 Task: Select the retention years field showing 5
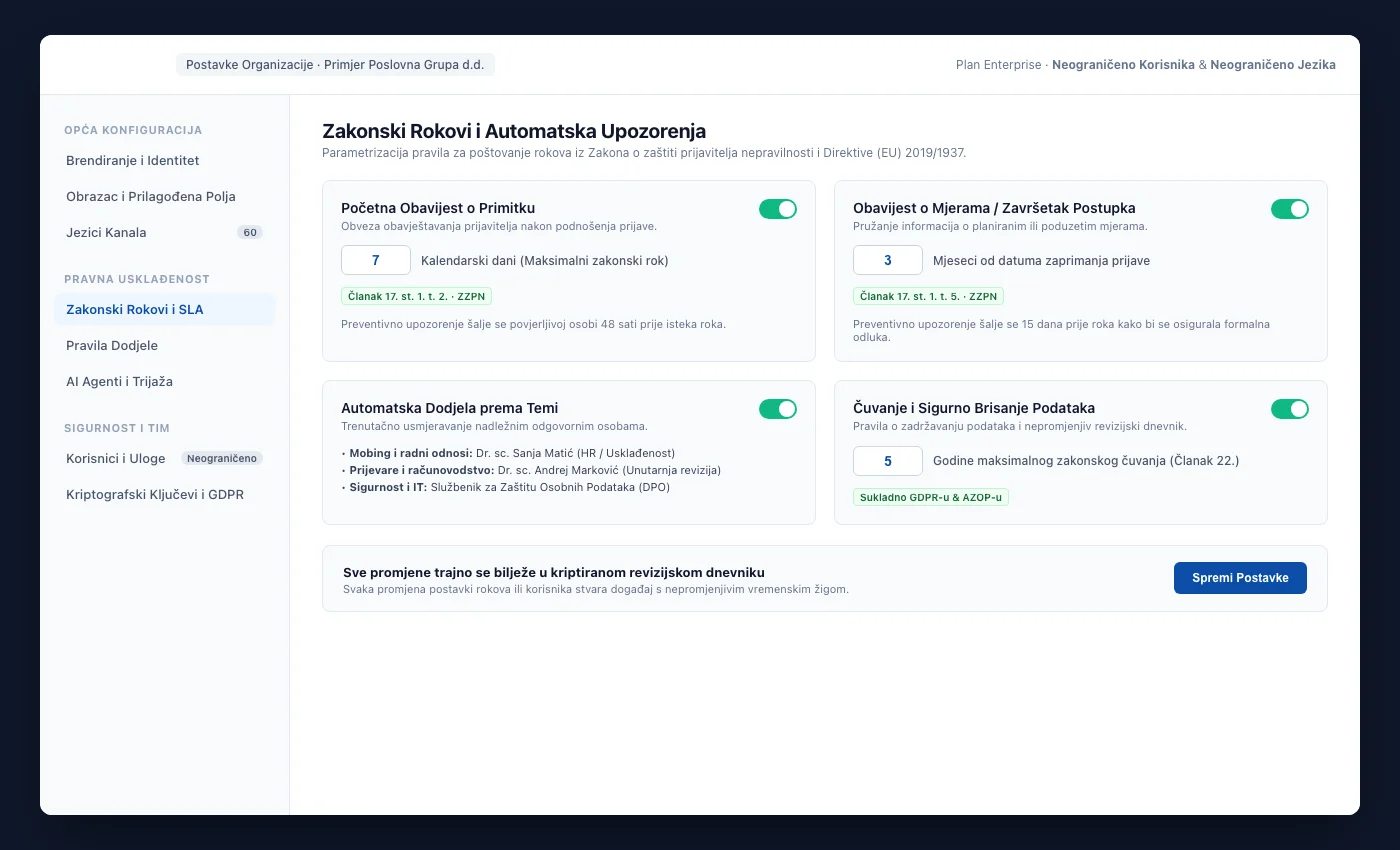888,460
